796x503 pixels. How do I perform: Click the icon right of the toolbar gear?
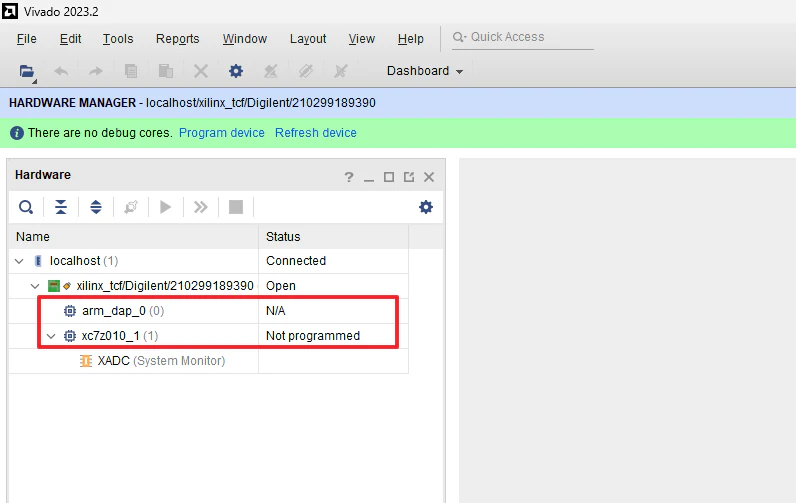click(x=271, y=71)
